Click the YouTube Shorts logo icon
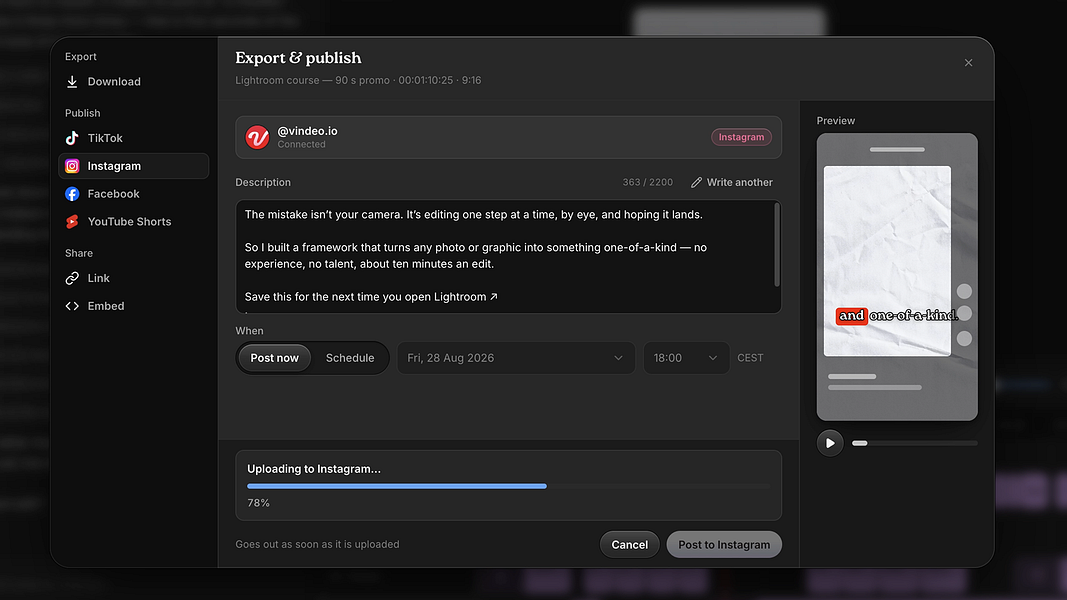The image size is (1067, 600). tap(72, 222)
